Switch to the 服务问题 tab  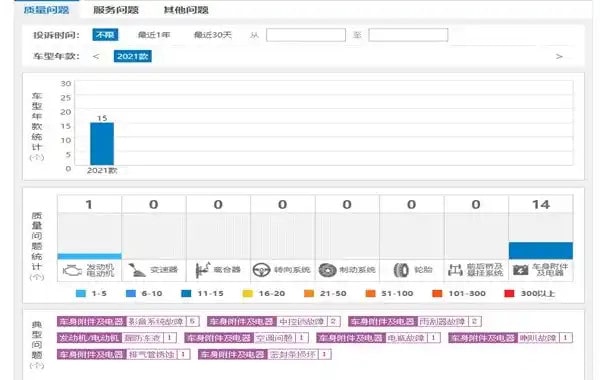coord(116,10)
